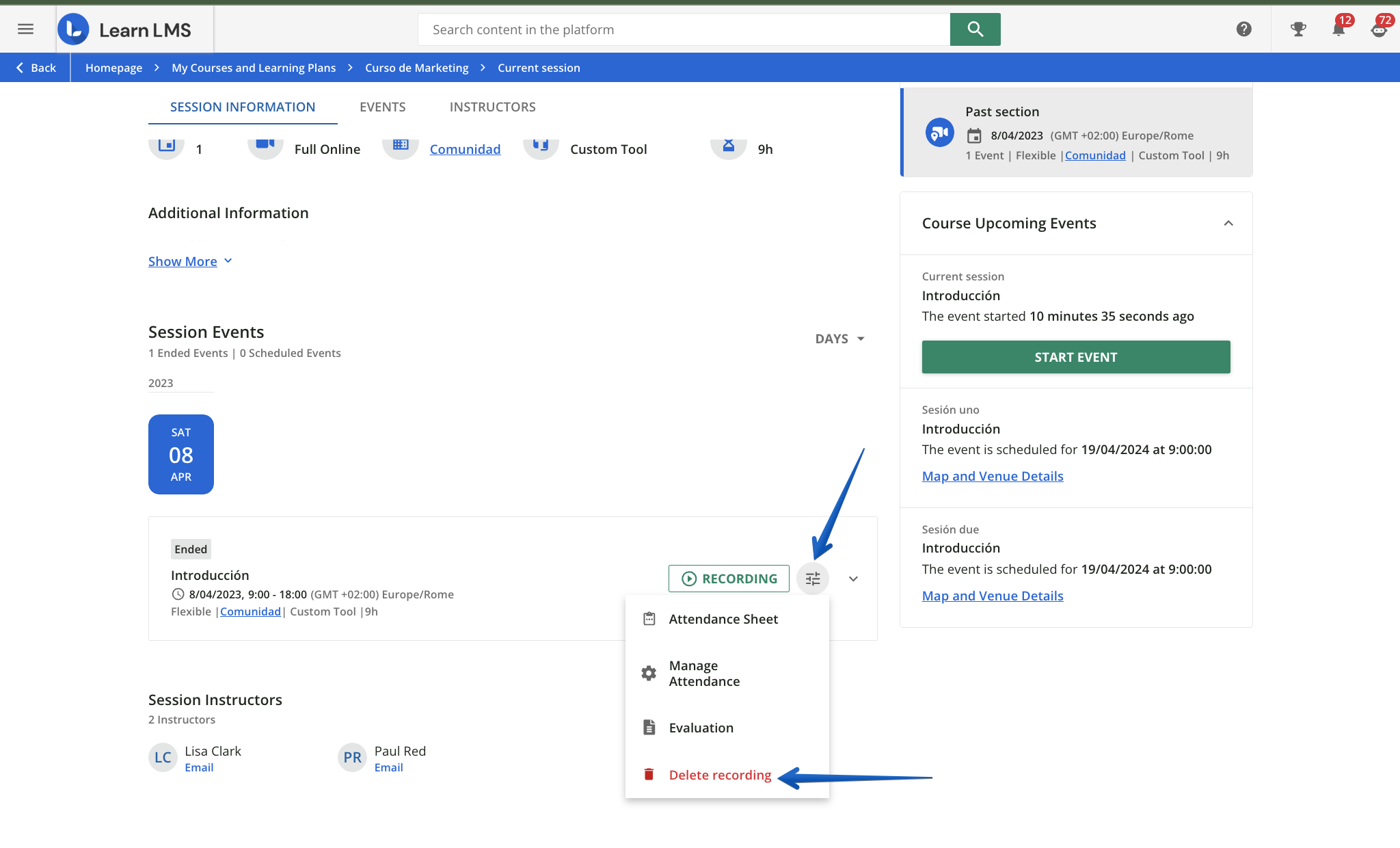Image resolution: width=1400 pixels, height=848 pixels.
Task: Switch to the INSTRUCTORS tab
Action: [x=492, y=107]
